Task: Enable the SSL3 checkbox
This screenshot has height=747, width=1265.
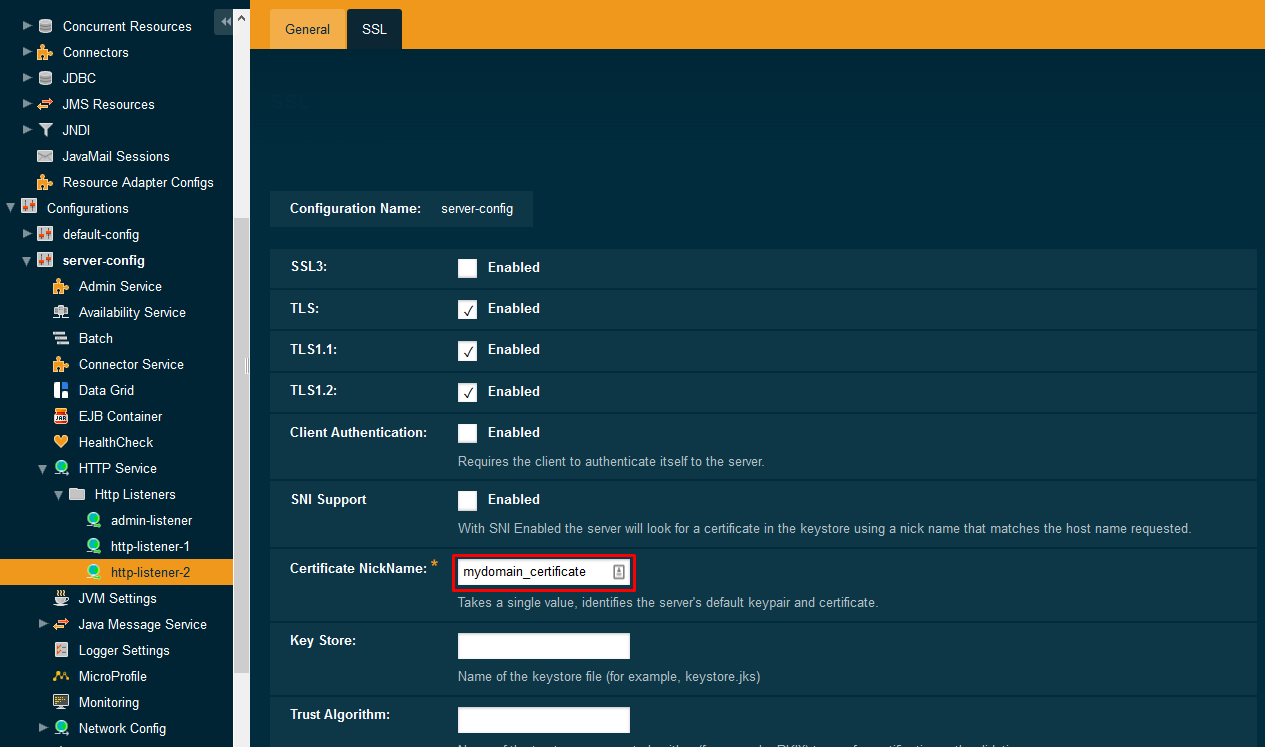Action: [x=467, y=268]
